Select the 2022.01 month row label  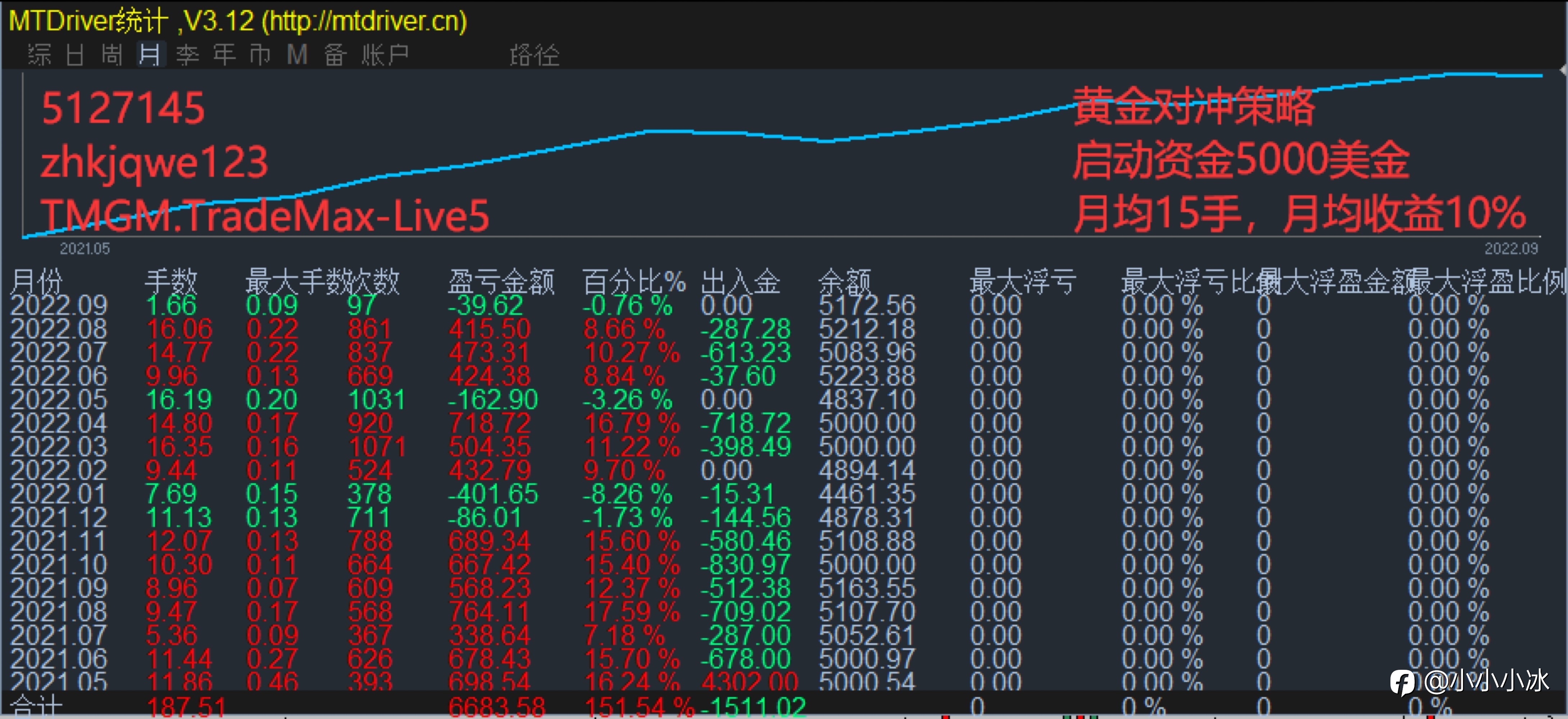[59, 494]
